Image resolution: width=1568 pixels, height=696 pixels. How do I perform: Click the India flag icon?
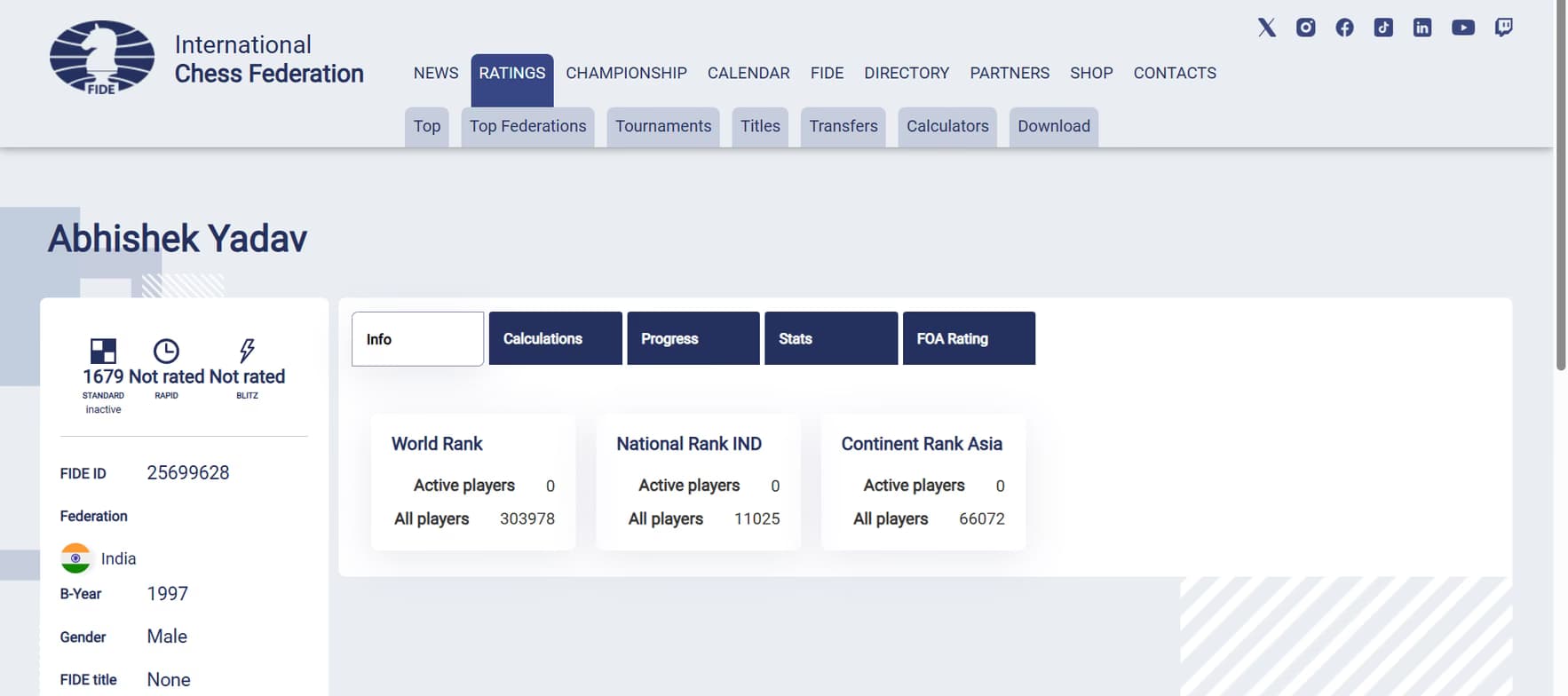[x=75, y=558]
